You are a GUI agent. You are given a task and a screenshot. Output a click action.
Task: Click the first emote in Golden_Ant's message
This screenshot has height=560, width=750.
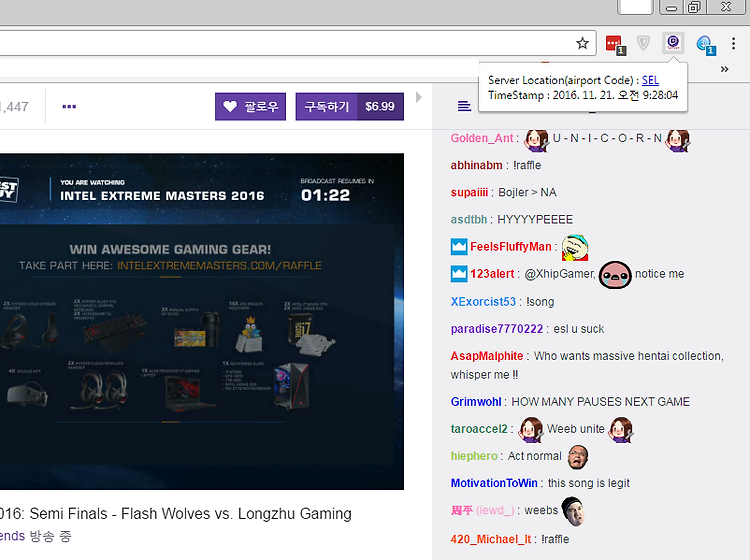point(536,141)
